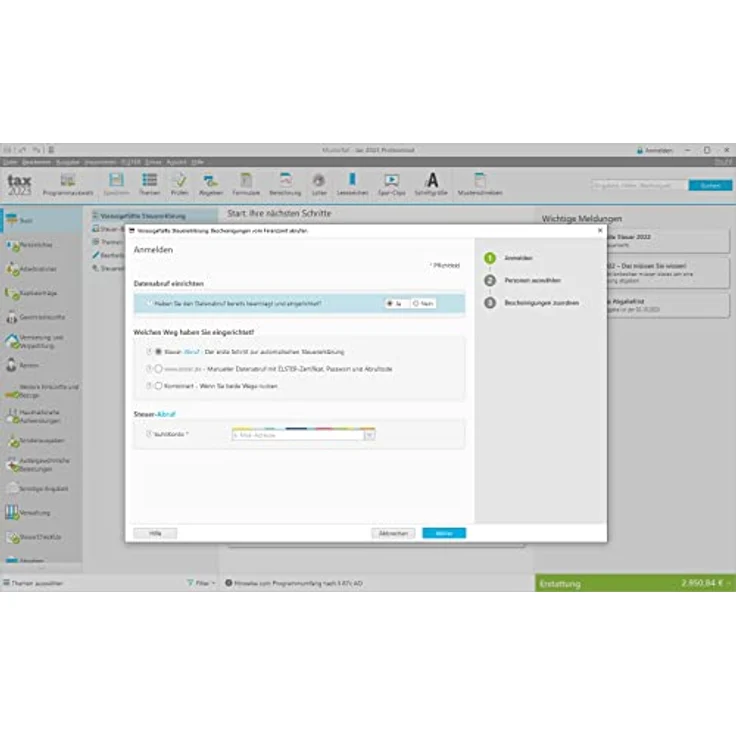The height and width of the screenshot is (736, 736).
Task: Open the Datei menu
Action: (9, 161)
